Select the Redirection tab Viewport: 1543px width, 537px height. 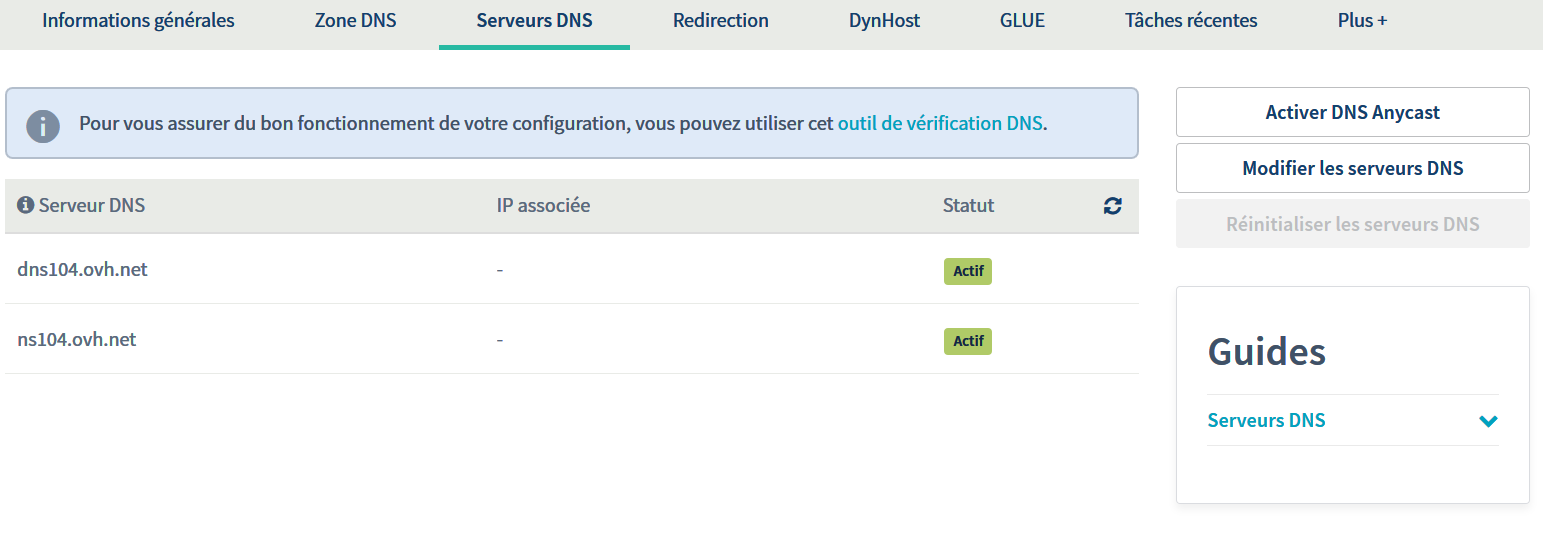point(720,20)
